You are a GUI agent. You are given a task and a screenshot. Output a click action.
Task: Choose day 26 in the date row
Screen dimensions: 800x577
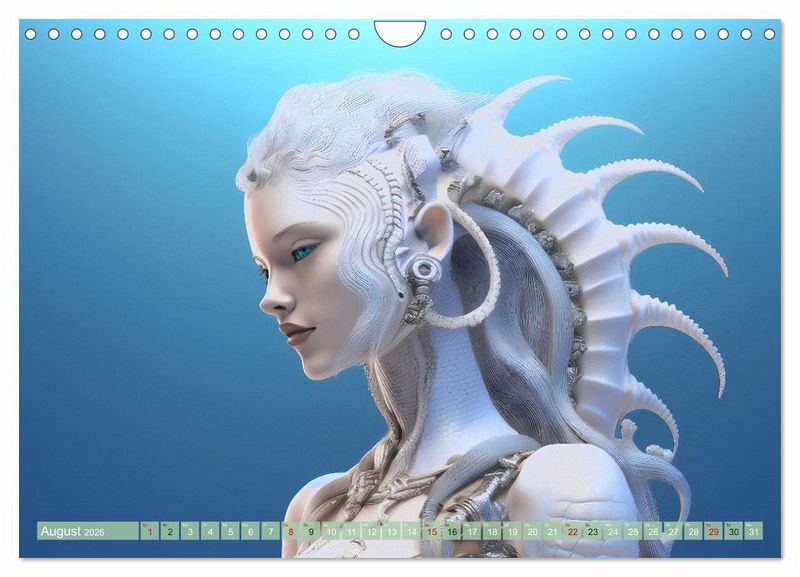coord(653,532)
